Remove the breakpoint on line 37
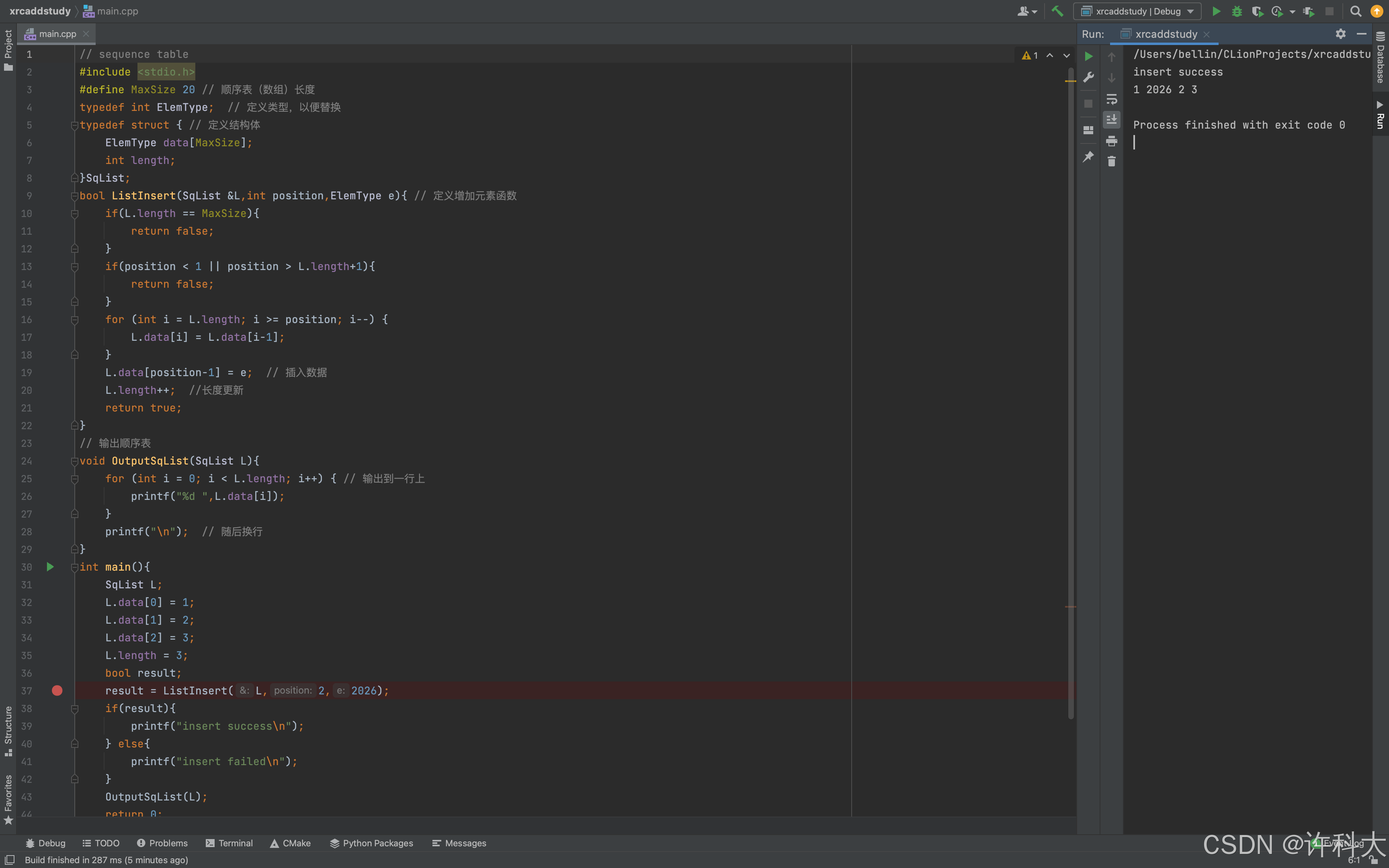 pyautogui.click(x=57, y=691)
